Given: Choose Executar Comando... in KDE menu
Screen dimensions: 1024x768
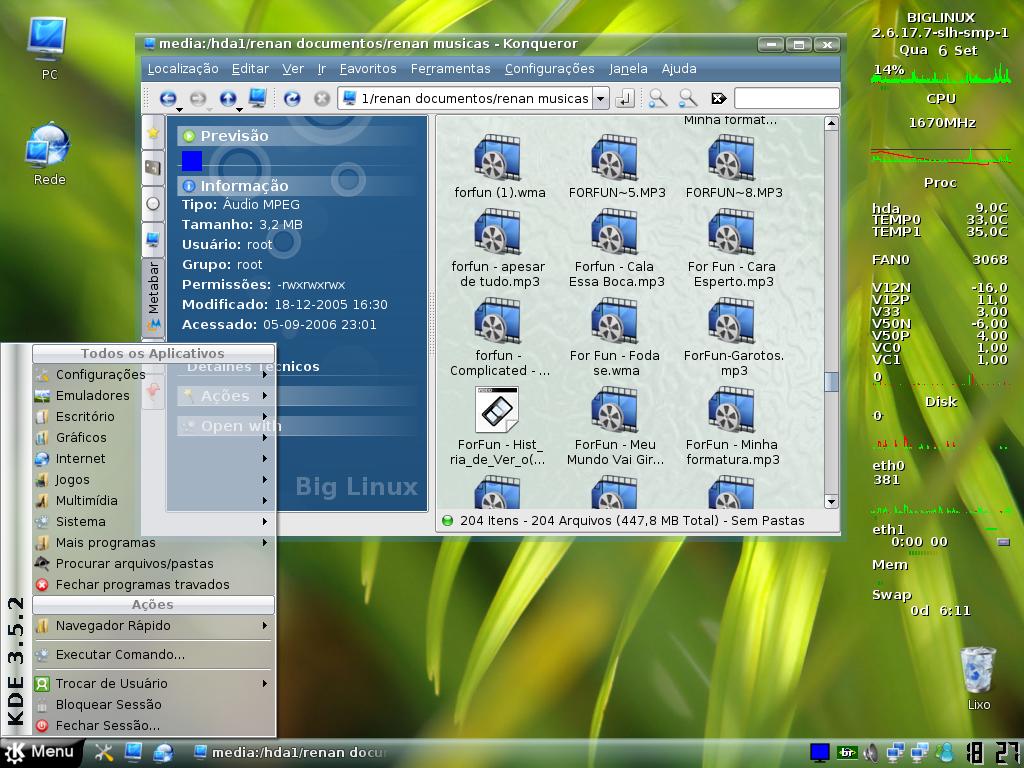Looking at the screenshot, I should click(x=153, y=654).
